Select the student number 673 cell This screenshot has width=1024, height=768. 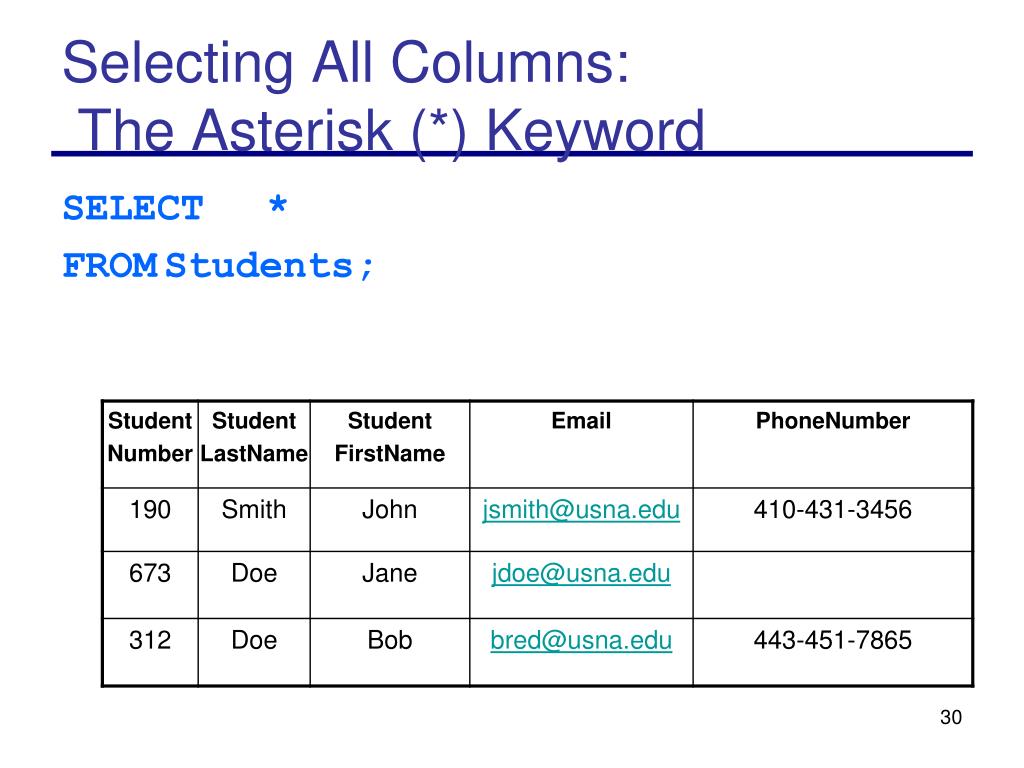[150, 584]
